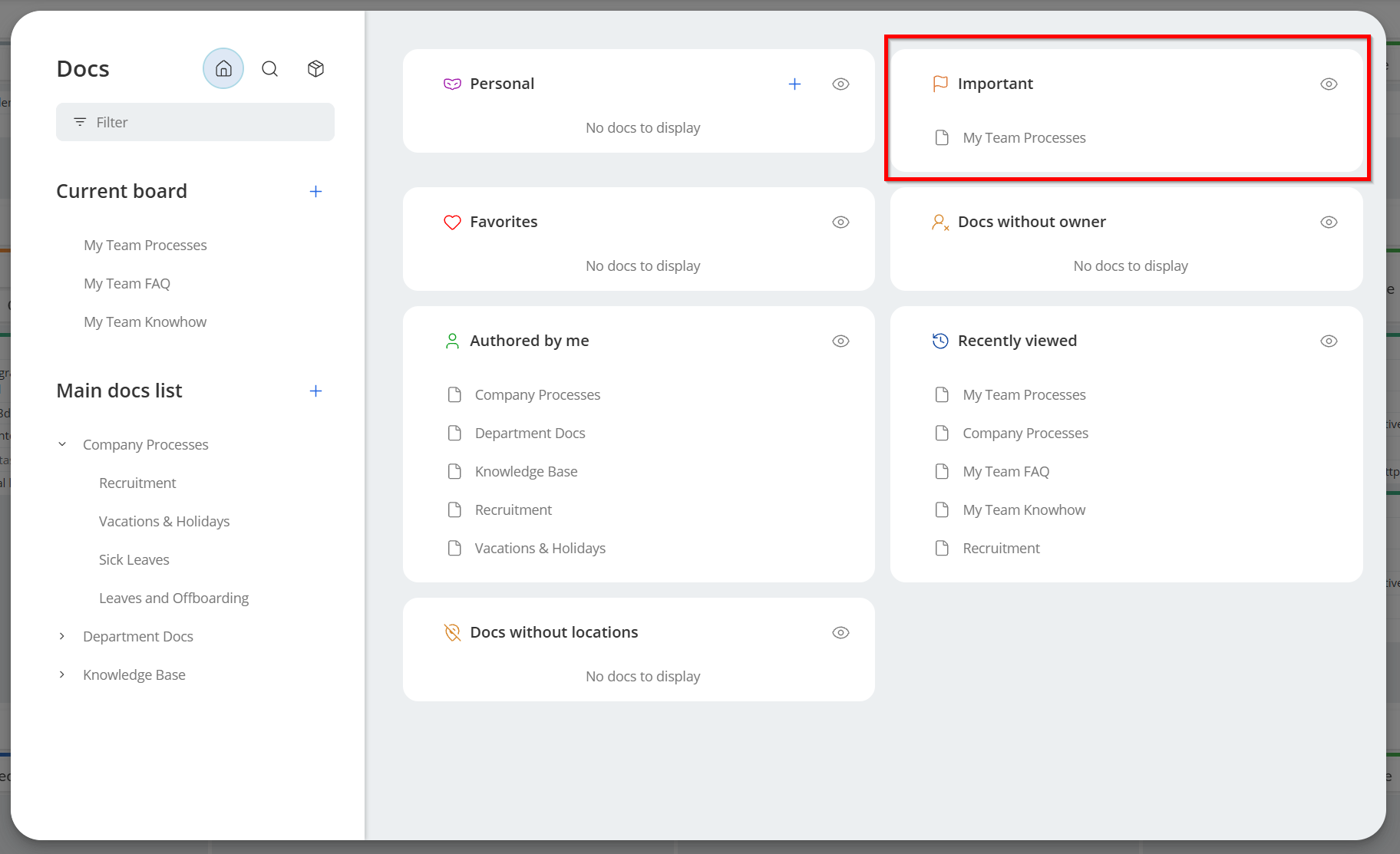Click the Docs home icon
This screenshot has width=1400, height=854.
click(223, 69)
